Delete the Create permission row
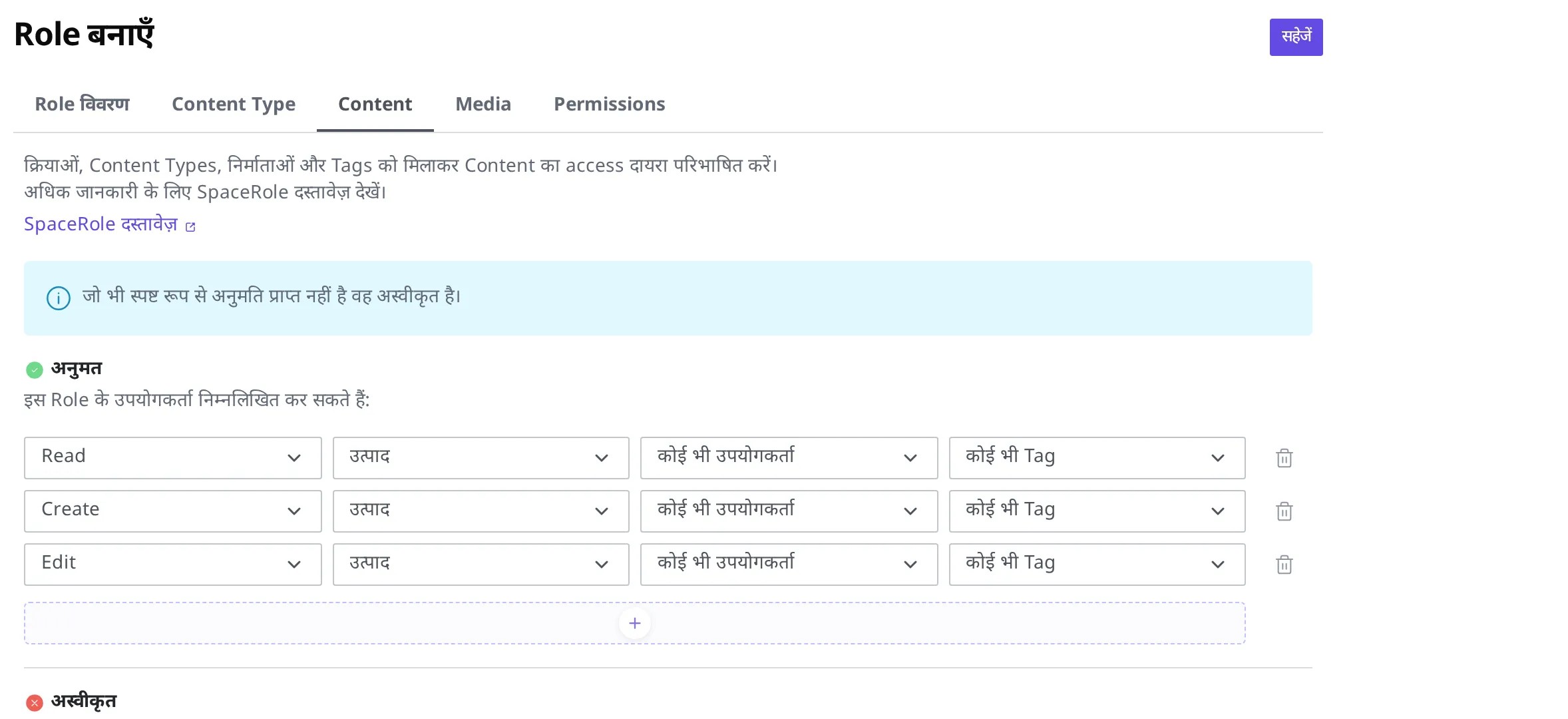This screenshot has width=1568, height=719. point(1284,511)
